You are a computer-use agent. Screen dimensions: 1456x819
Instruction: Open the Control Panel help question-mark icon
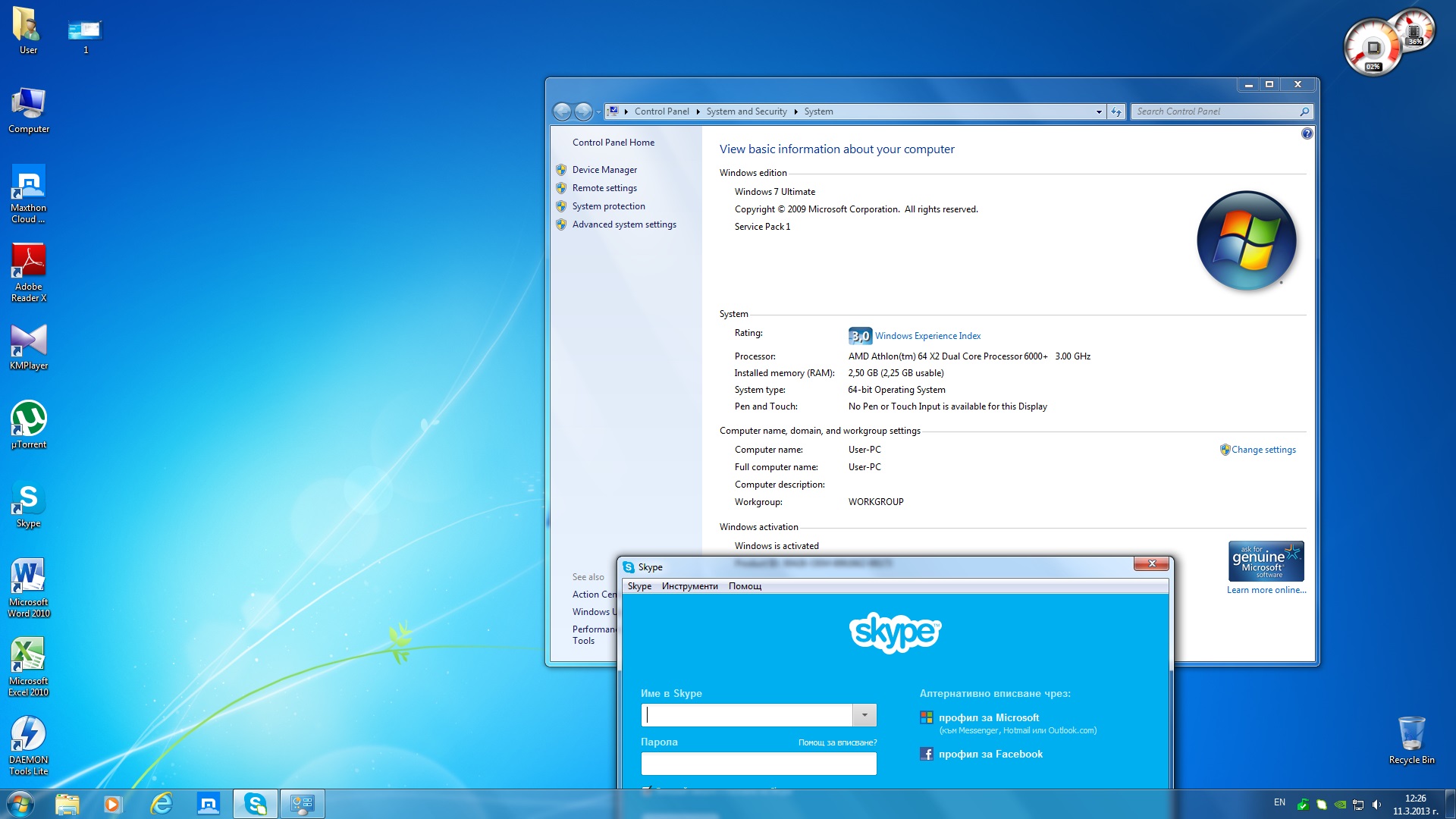1307,133
